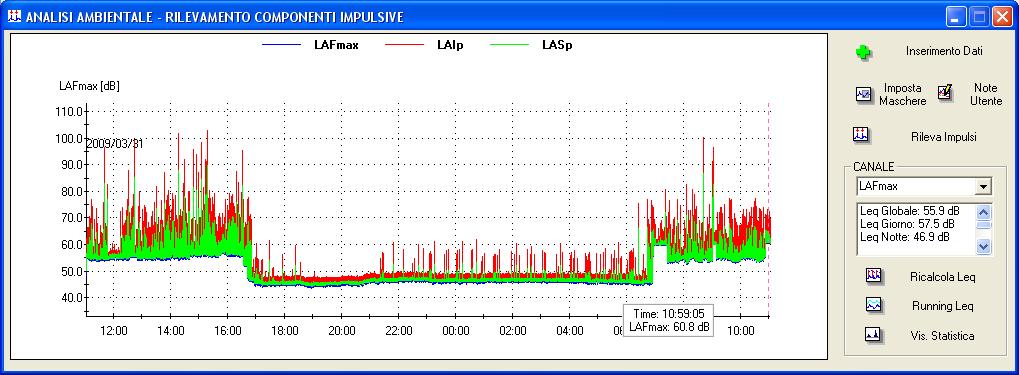Click the Leq list scrollbar thumb
The height and width of the screenshot is (375, 1019).
(983, 224)
